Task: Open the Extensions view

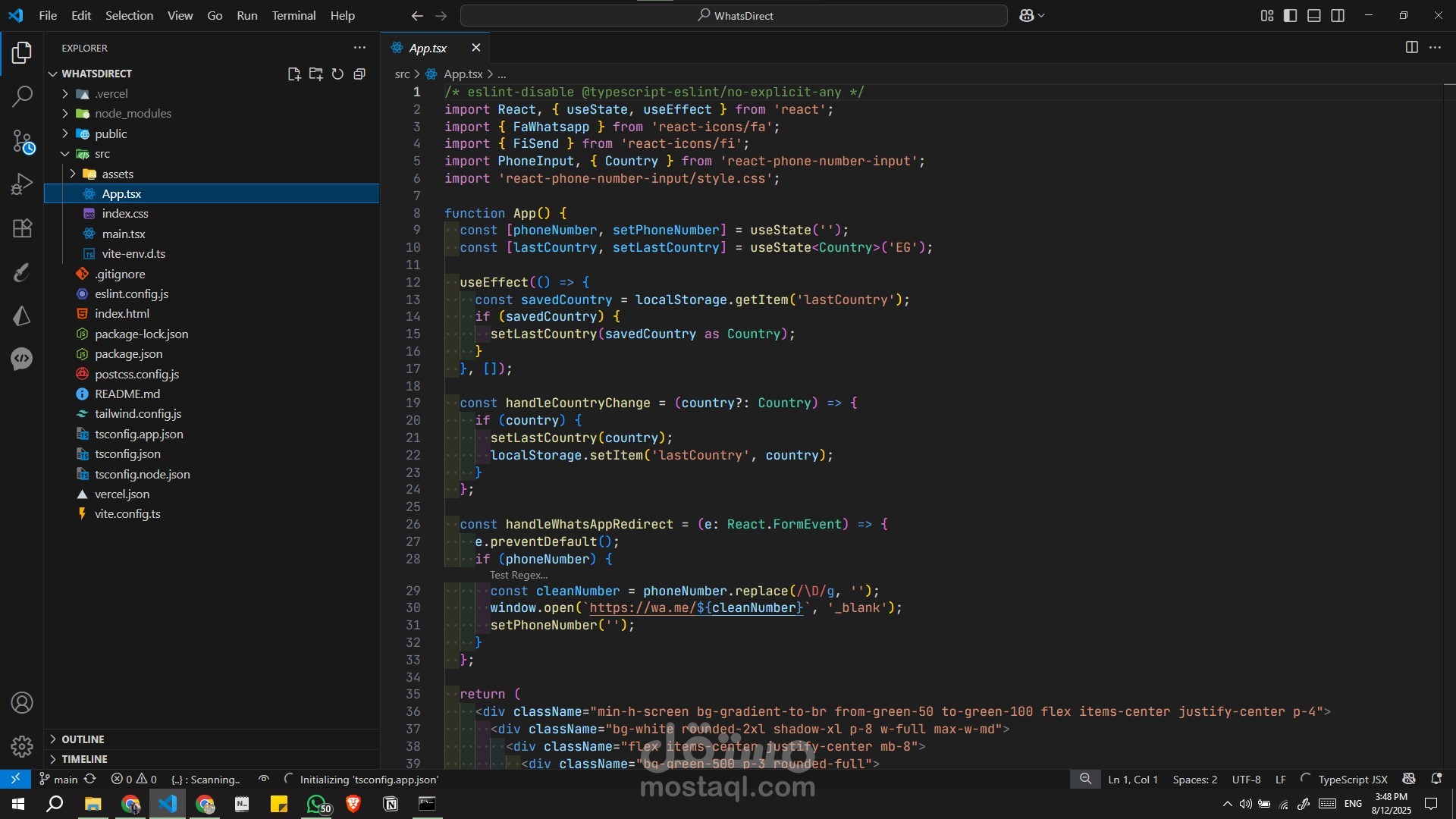Action: click(x=22, y=228)
